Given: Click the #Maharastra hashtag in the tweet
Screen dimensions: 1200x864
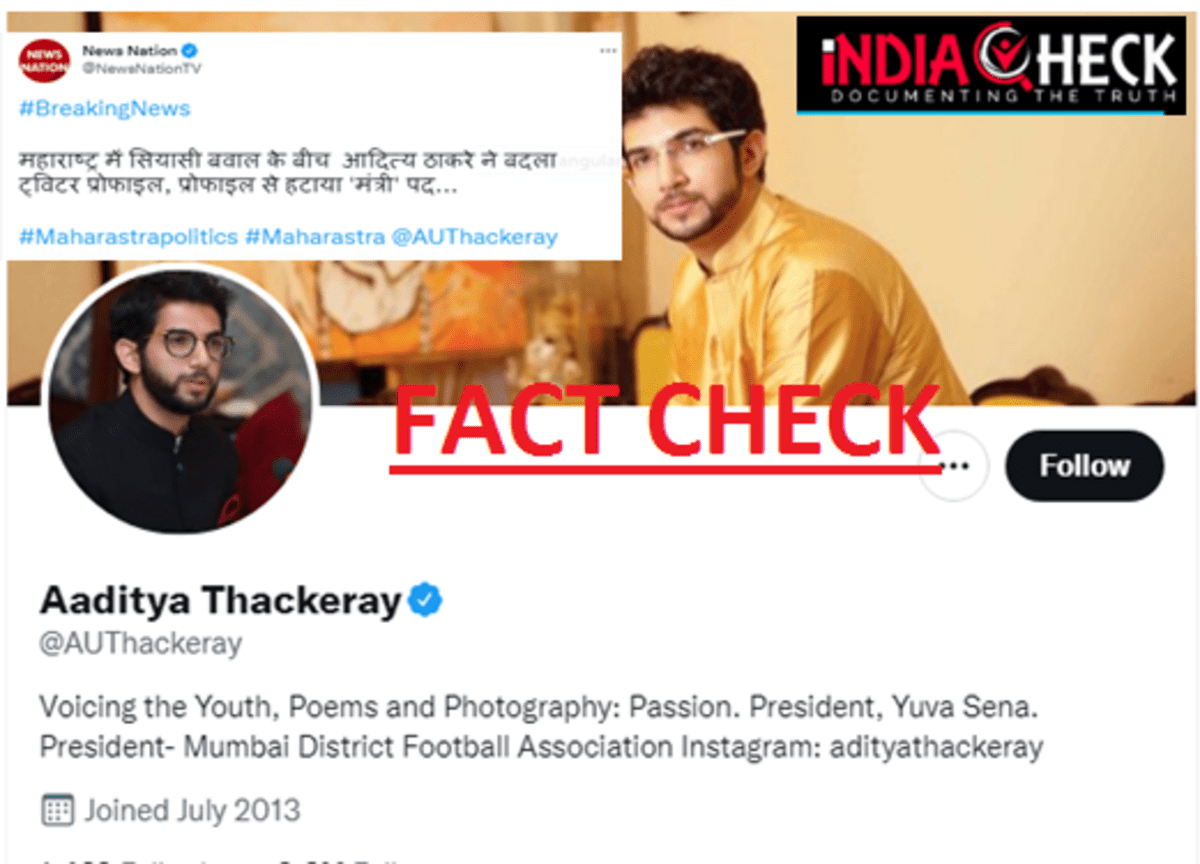Looking at the screenshot, I should 315,237.
